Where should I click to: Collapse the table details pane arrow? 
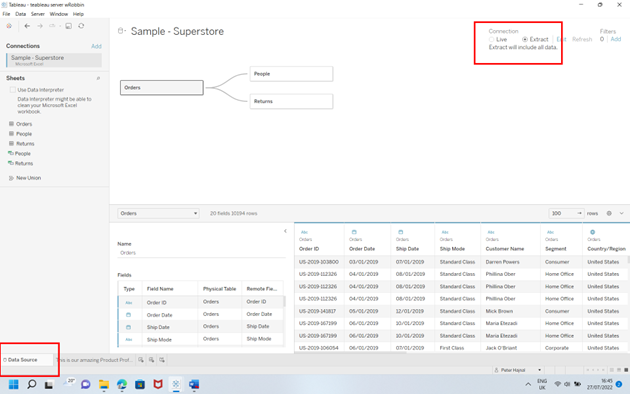click(285, 231)
